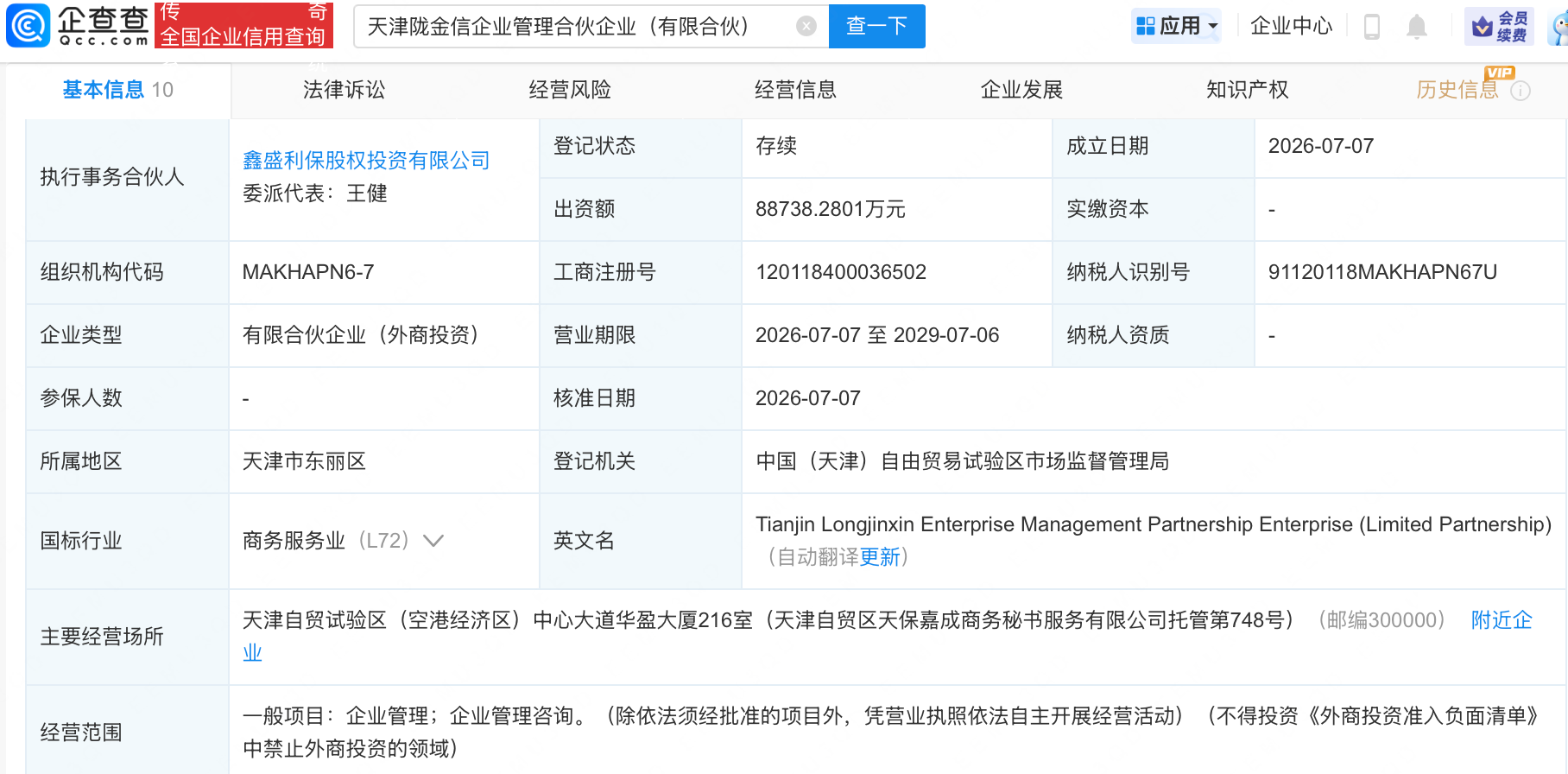Select region 天津市东丽区
This screenshot has height=774, width=1568.
click(304, 461)
